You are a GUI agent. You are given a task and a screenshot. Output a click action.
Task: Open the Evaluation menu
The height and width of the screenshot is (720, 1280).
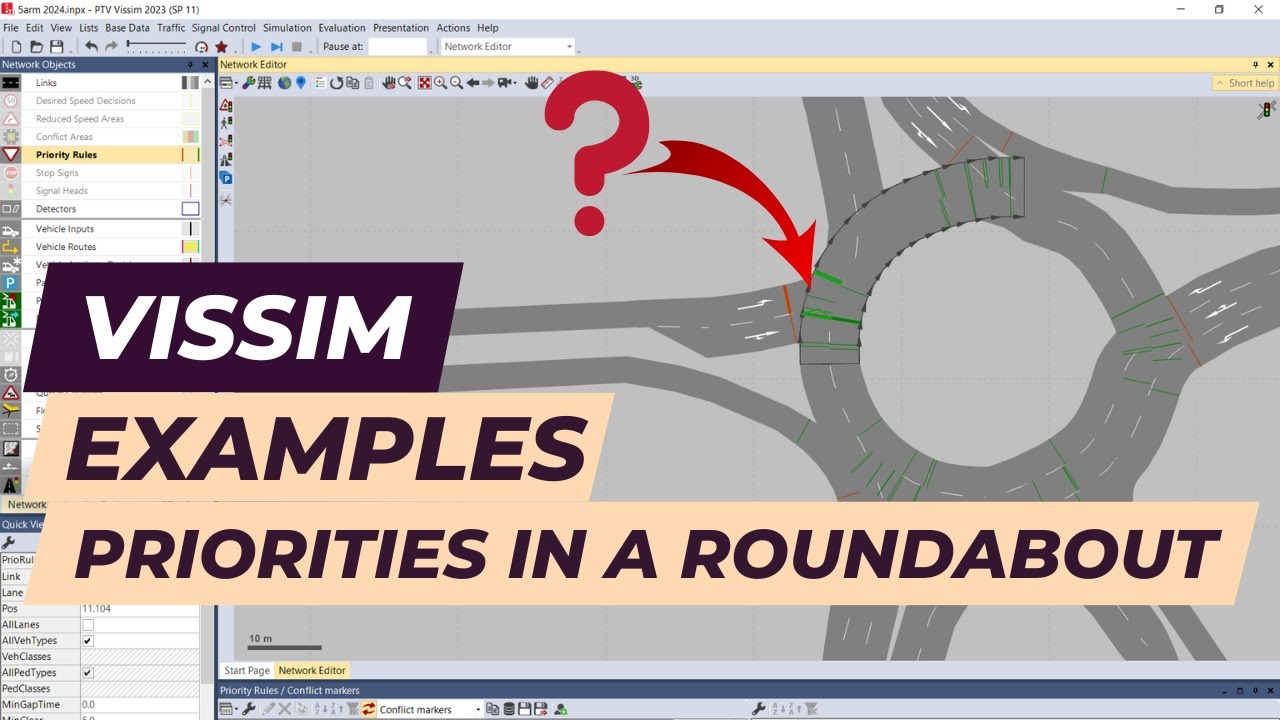tap(342, 28)
